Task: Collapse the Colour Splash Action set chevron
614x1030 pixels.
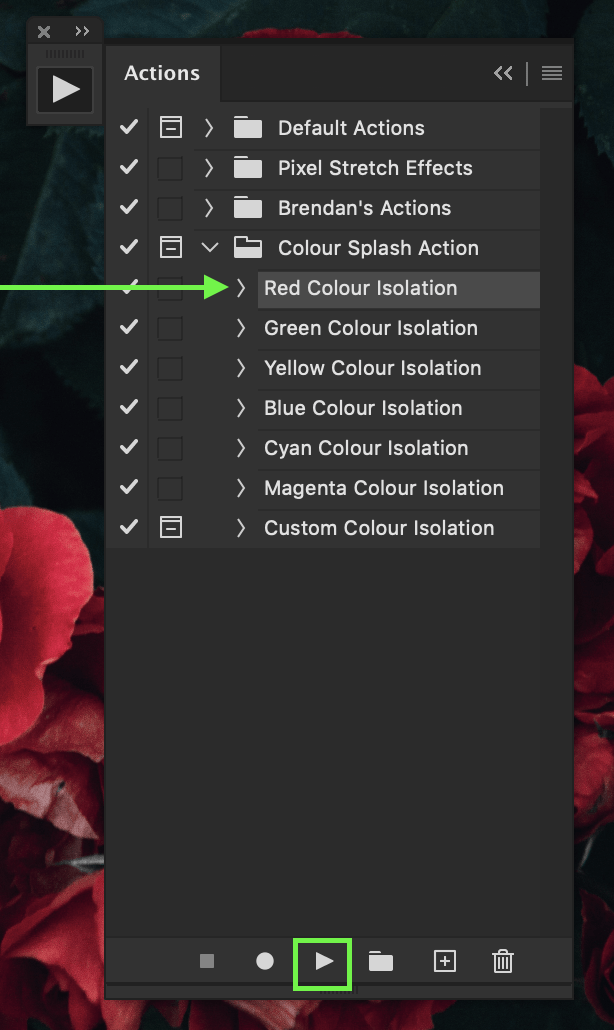Action: (209, 248)
